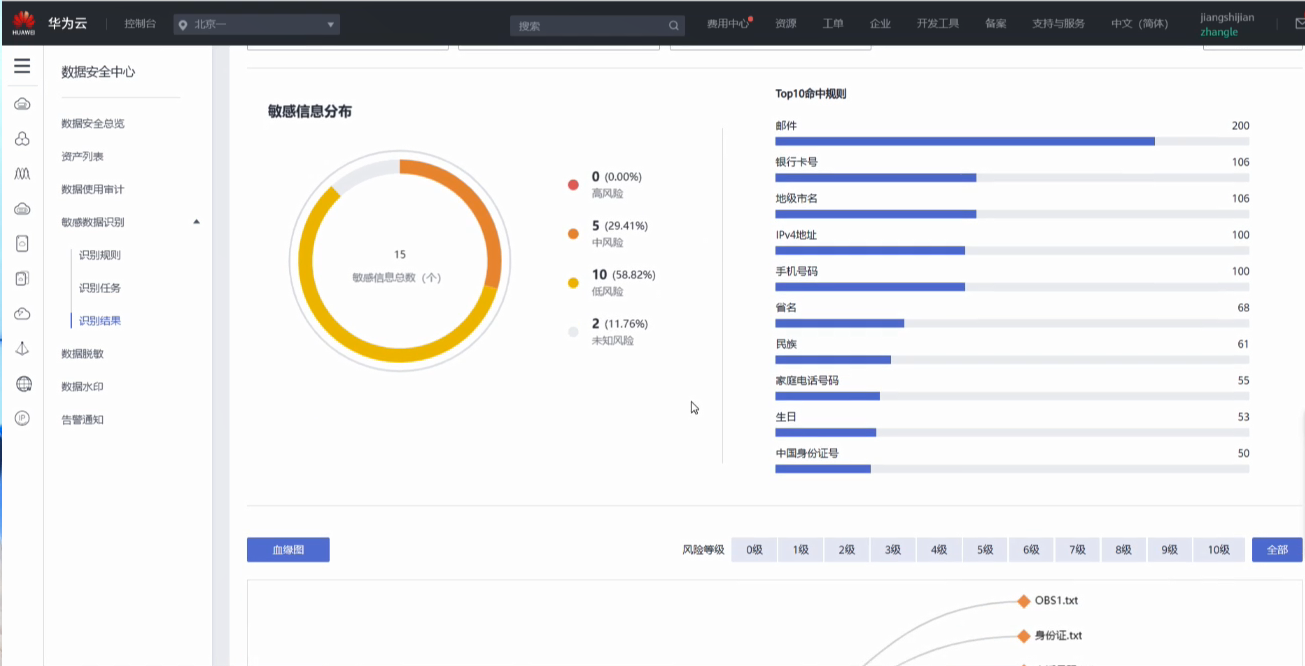
Task: Go to 识别规则 submenu
Action: pos(100,255)
